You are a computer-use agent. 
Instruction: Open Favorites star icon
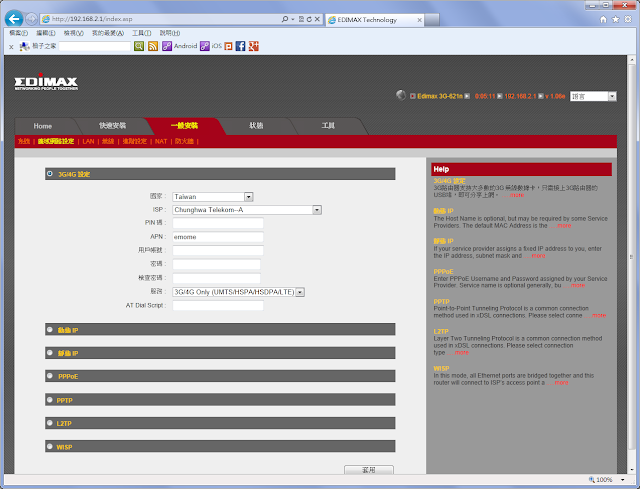click(616, 19)
